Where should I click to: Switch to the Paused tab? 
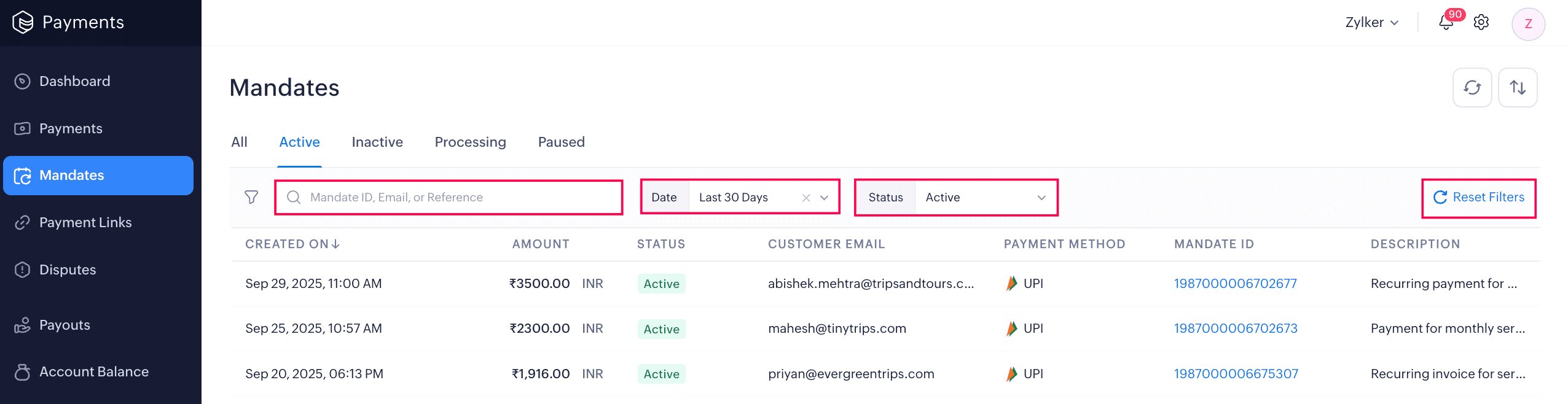pos(561,142)
